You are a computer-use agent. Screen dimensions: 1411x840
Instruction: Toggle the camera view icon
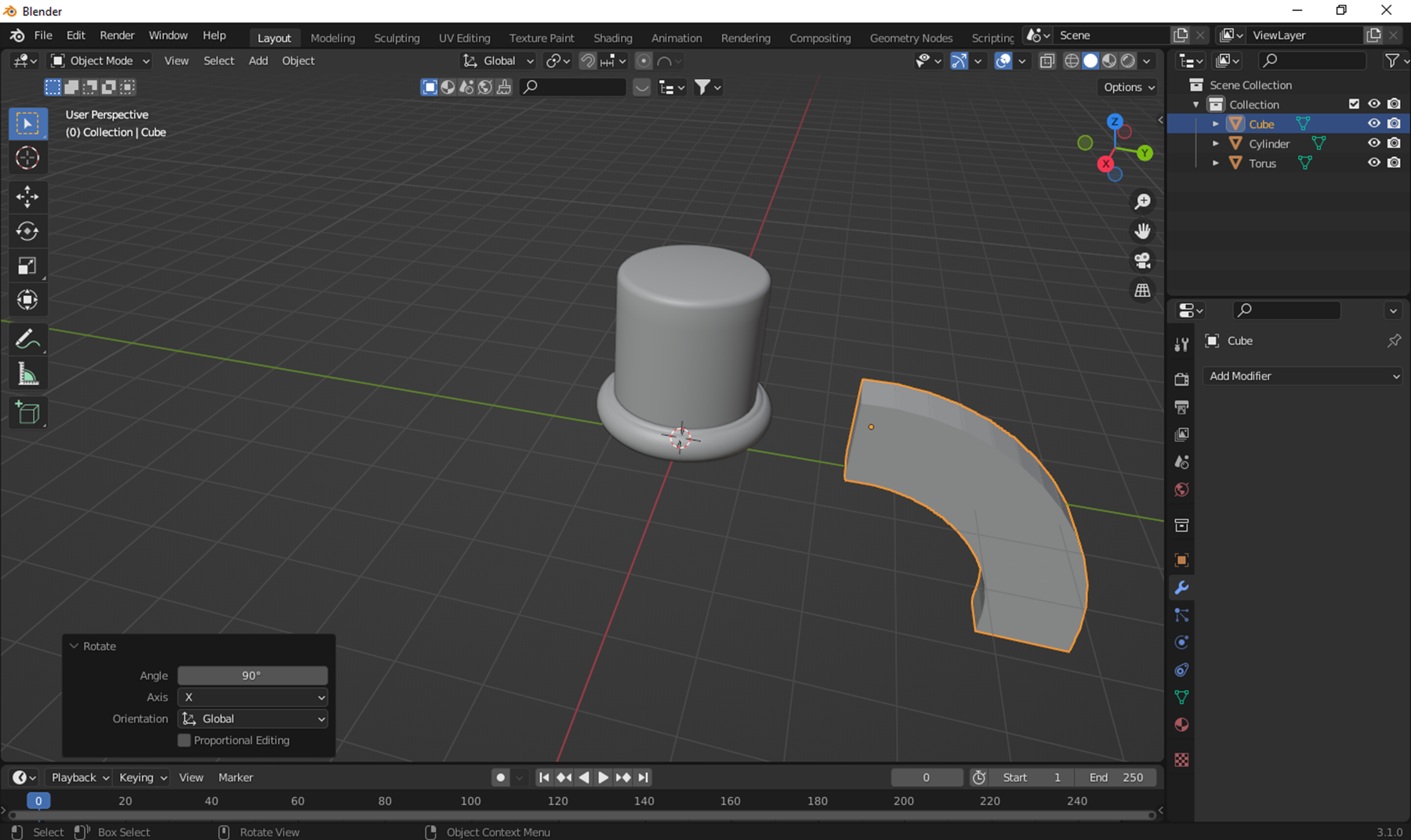tap(1143, 261)
